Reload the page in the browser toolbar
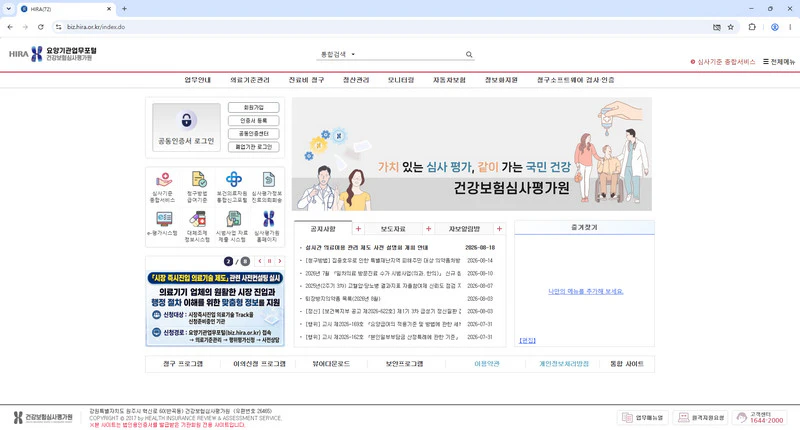Image resolution: width=800 pixels, height=430 pixels. [41, 27]
